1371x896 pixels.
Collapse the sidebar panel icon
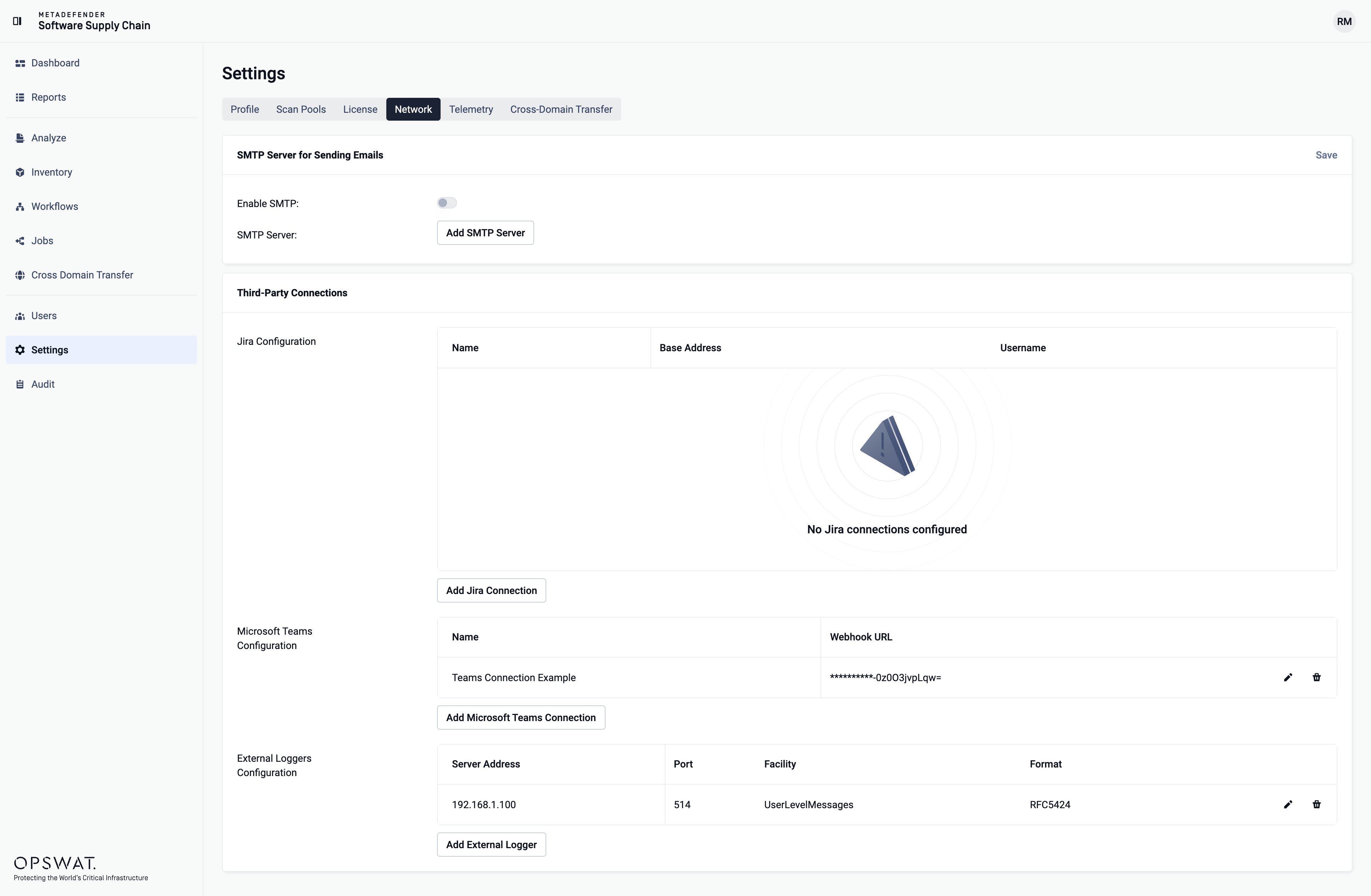(x=17, y=21)
